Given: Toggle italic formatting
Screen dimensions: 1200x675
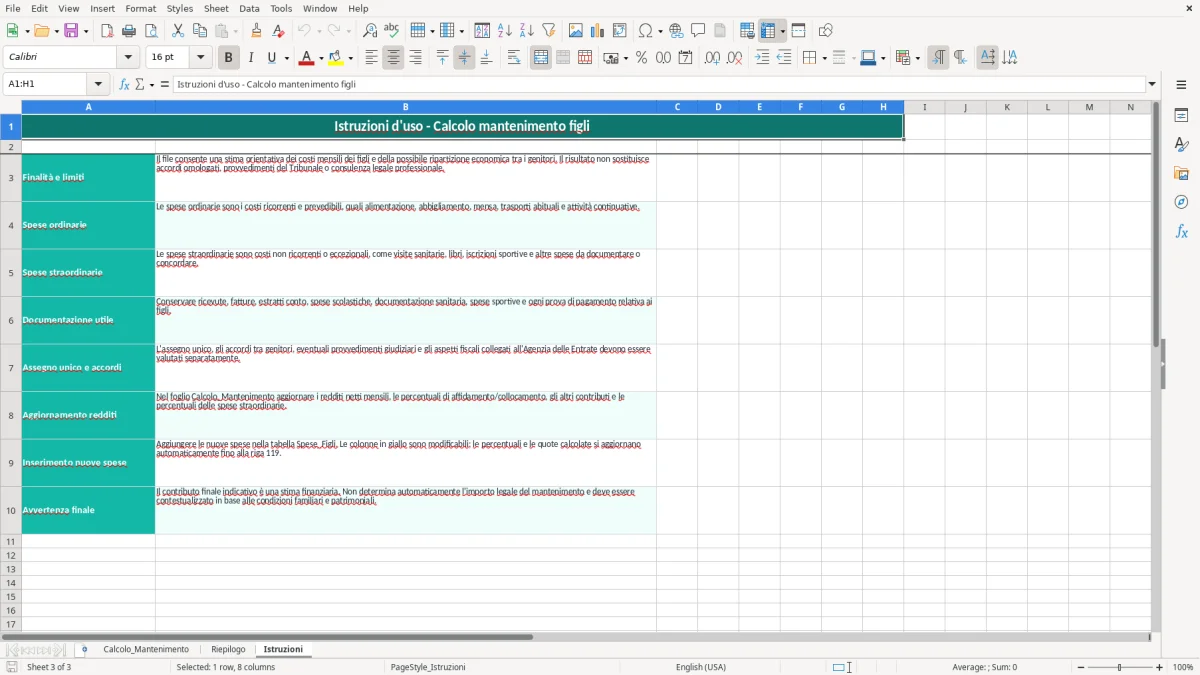Looking at the screenshot, I should [x=250, y=58].
